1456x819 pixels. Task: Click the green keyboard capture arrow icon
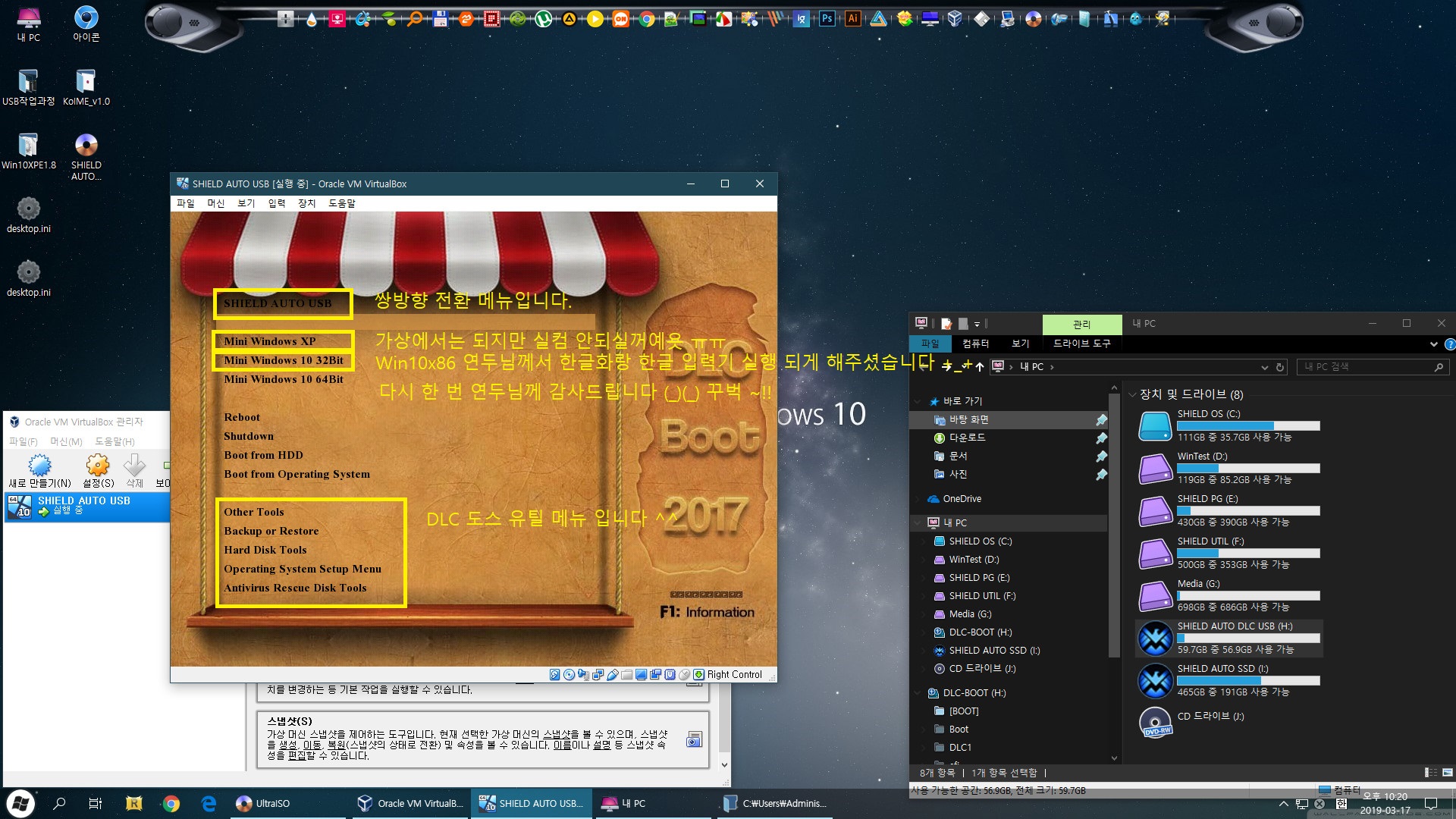tap(698, 674)
